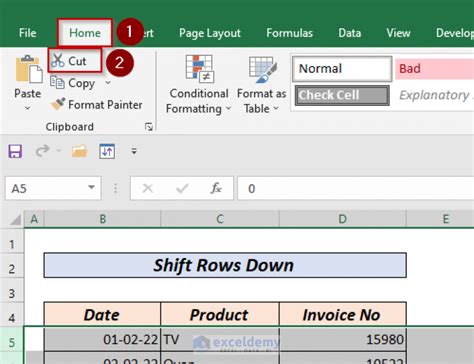
Task: Select column D header
Action: pos(343,219)
